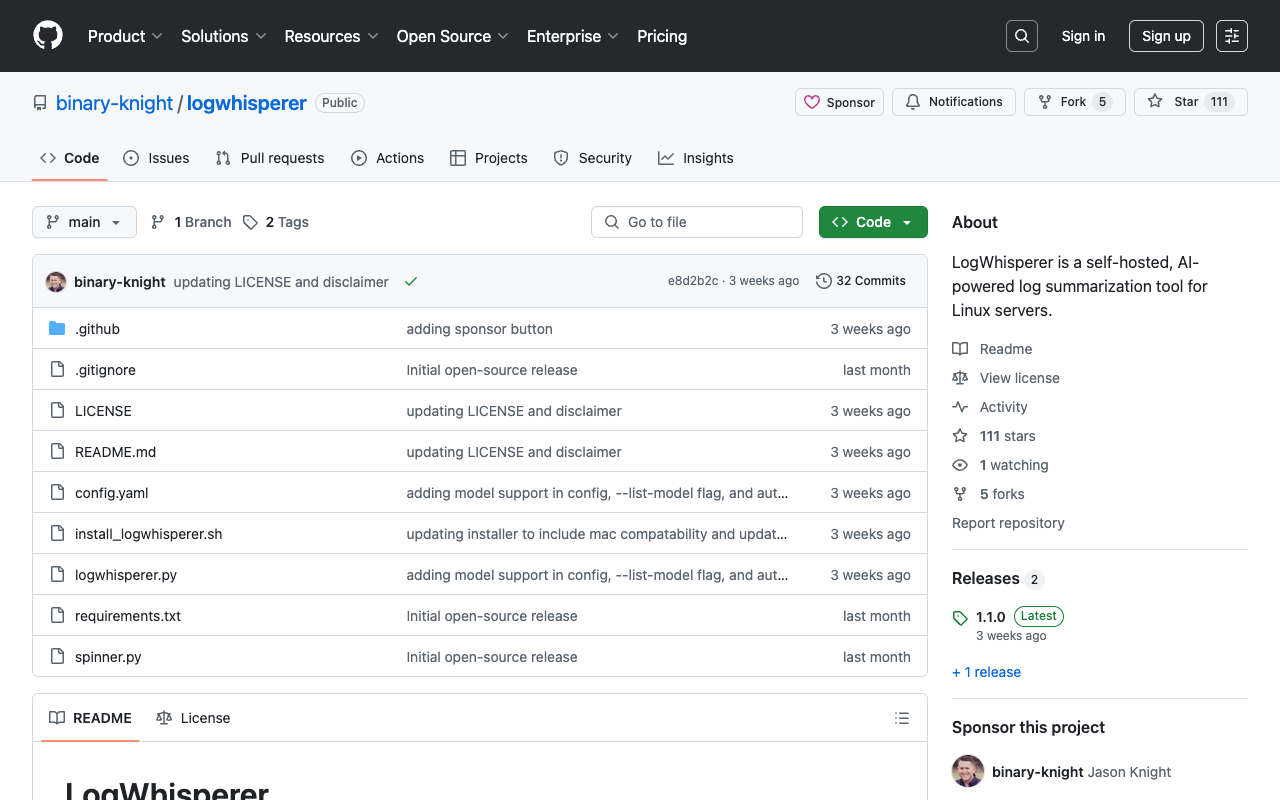Screen dimensions: 1280x800
Task: Click the Go to file search box
Action: pyautogui.click(x=696, y=221)
